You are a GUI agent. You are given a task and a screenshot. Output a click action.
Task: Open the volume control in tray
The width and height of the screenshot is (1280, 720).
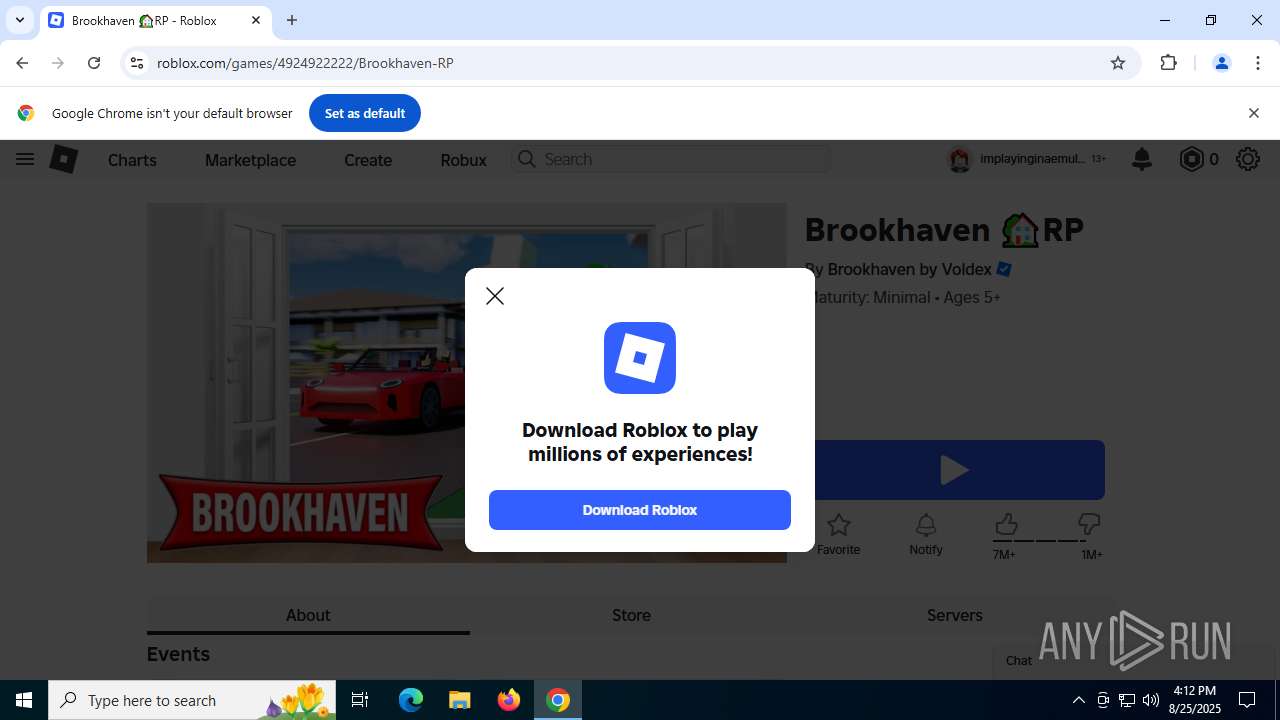(1150, 700)
